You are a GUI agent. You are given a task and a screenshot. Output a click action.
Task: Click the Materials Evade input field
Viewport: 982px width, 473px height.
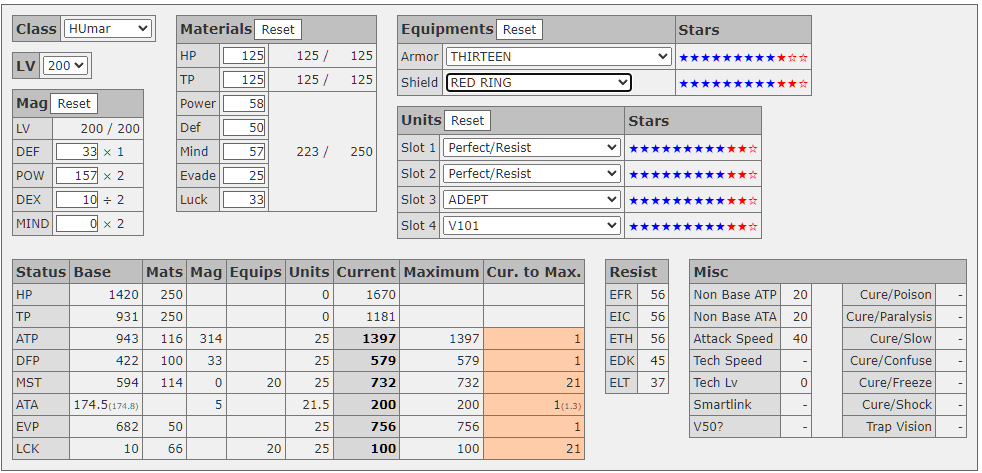point(244,175)
